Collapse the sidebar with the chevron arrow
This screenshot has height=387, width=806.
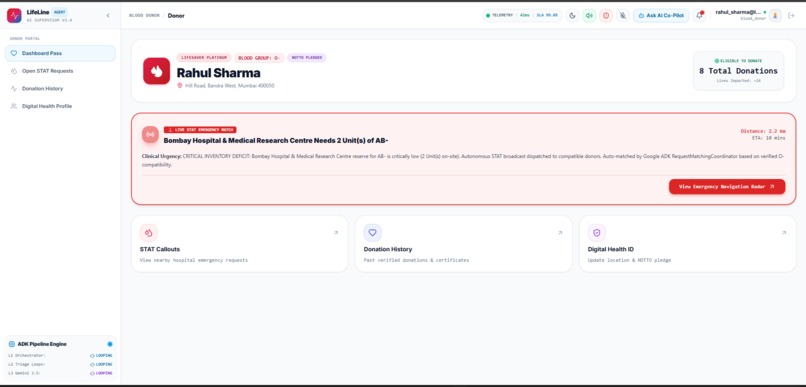(108, 15)
